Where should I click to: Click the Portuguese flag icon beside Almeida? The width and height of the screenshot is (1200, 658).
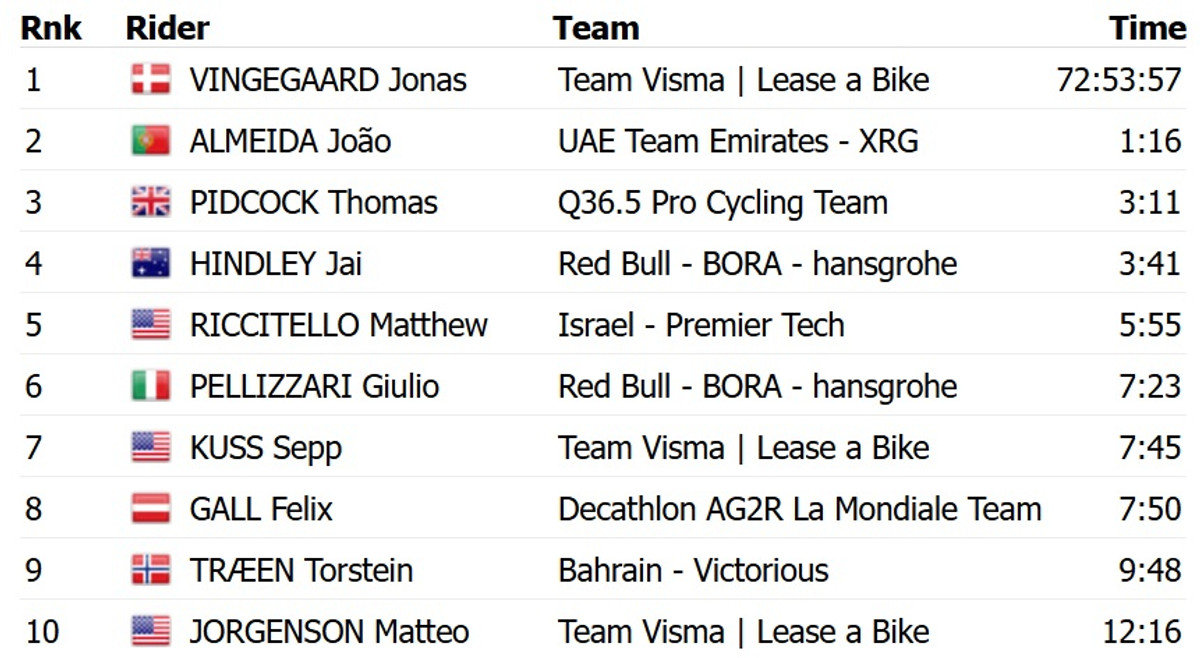[151, 141]
